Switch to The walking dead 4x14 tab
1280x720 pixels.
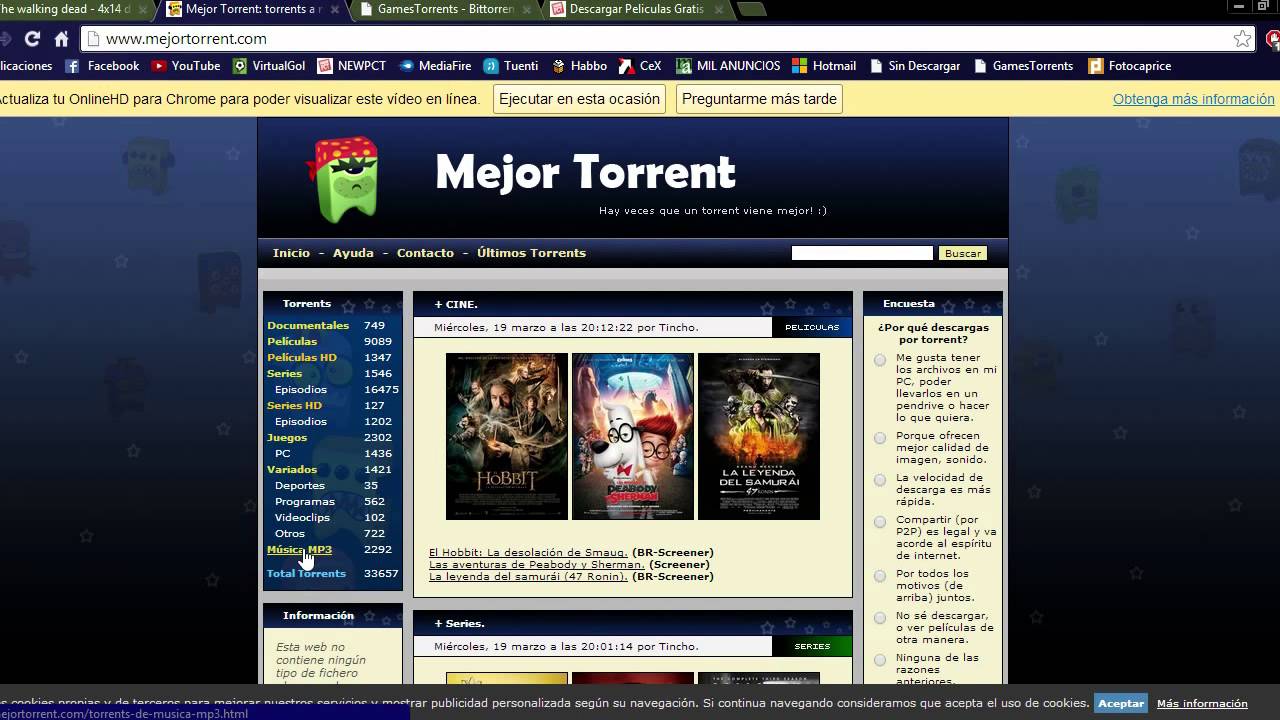pyautogui.click(x=70, y=10)
